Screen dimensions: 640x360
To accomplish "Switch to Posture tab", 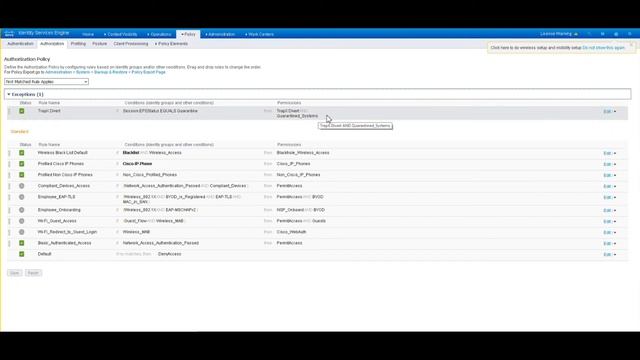I will [x=100, y=44].
